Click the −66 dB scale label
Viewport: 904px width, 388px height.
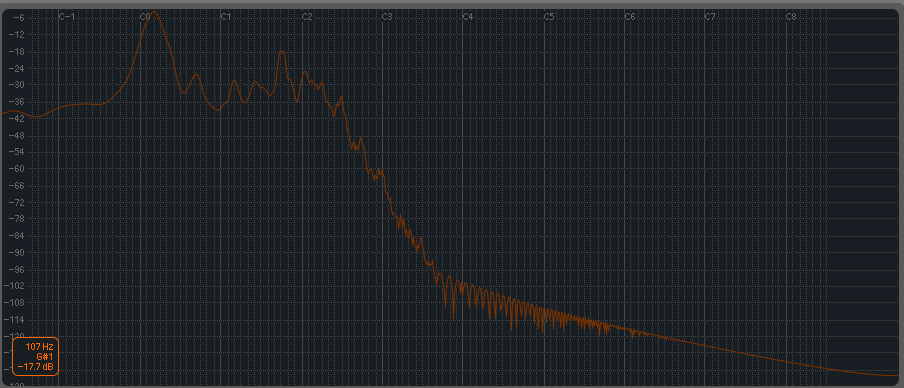click(16, 186)
